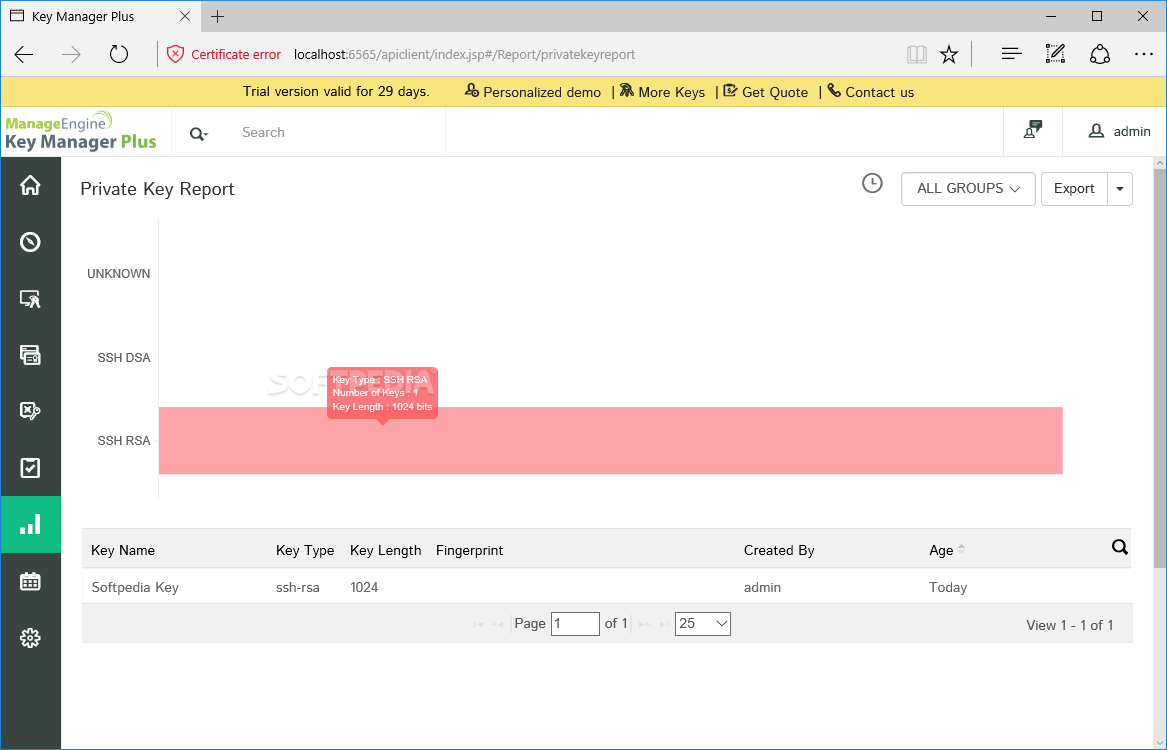Viewport: 1167px width, 750px height.
Task: Click the View 1 - 1 of 1 text
Action: click(x=1070, y=626)
